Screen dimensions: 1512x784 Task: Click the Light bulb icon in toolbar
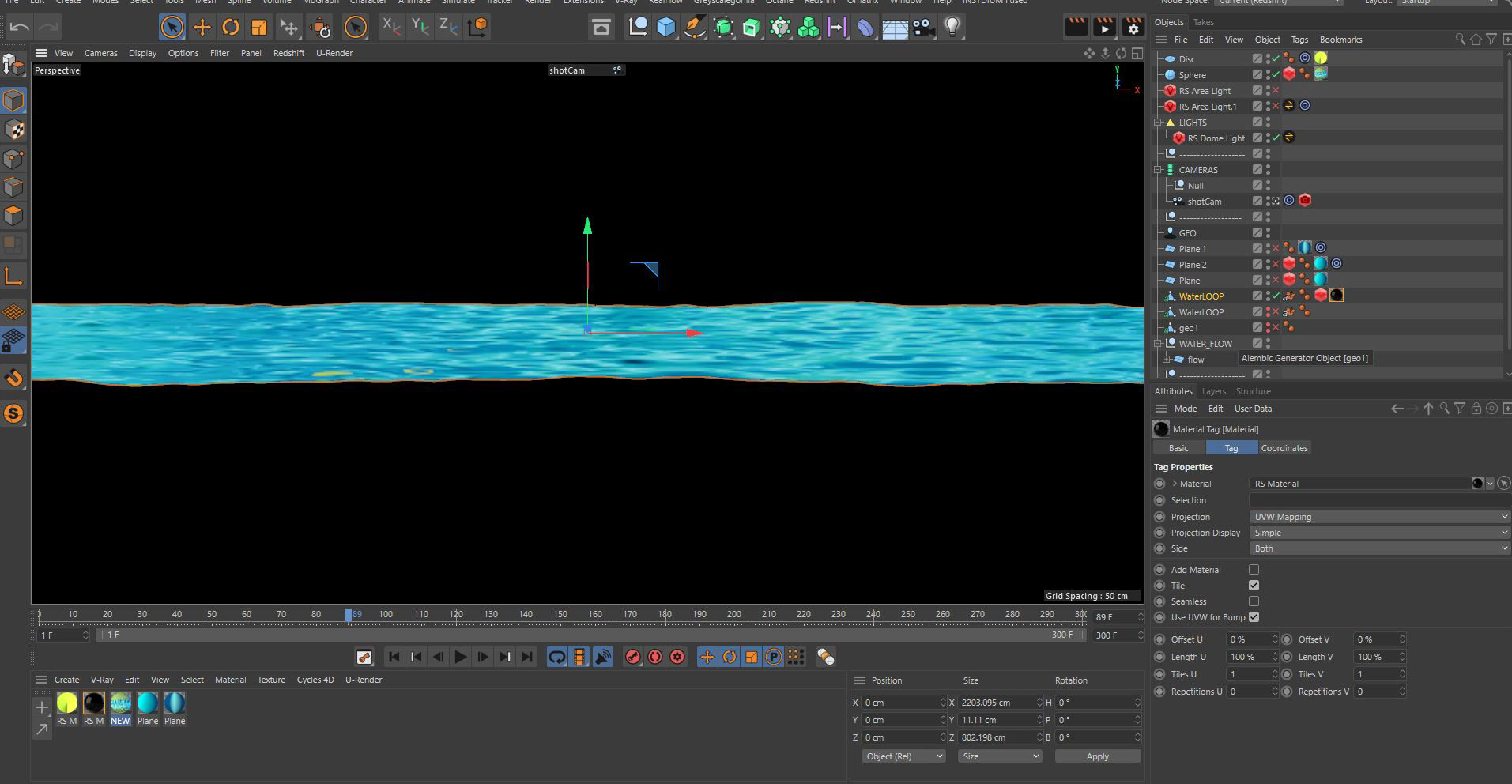point(952,28)
